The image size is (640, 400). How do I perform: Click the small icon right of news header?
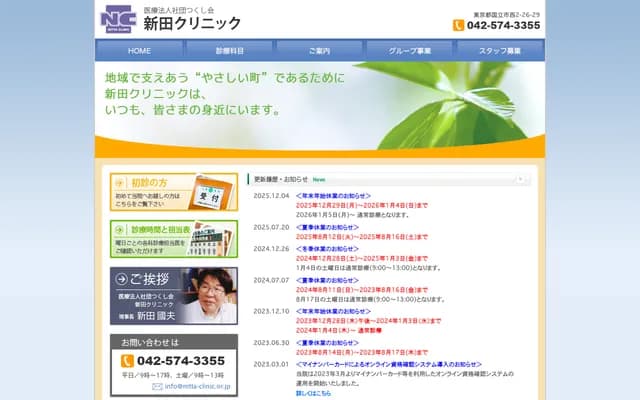[x=518, y=179]
